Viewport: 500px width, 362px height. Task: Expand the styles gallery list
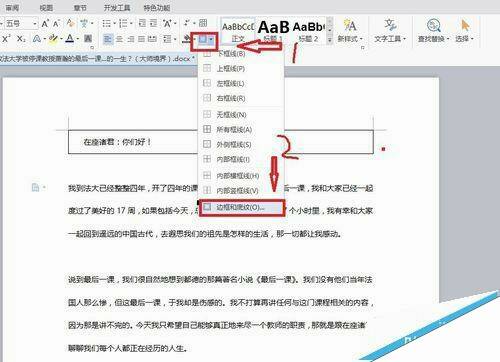pos(330,40)
